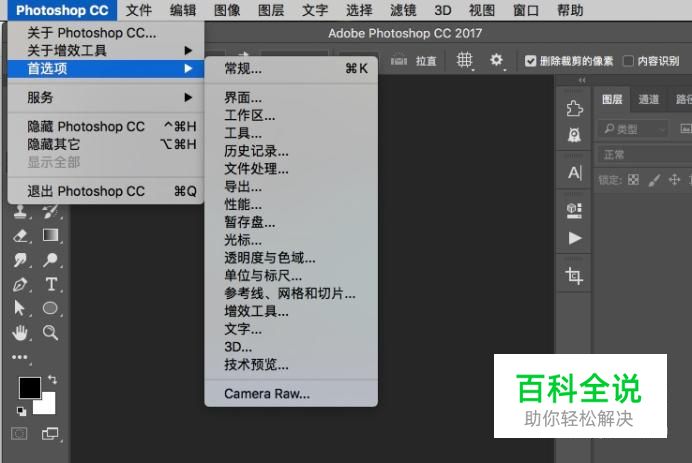This screenshot has height=463, width=692.
Task: Open crop additional options gear
Action: point(496,60)
